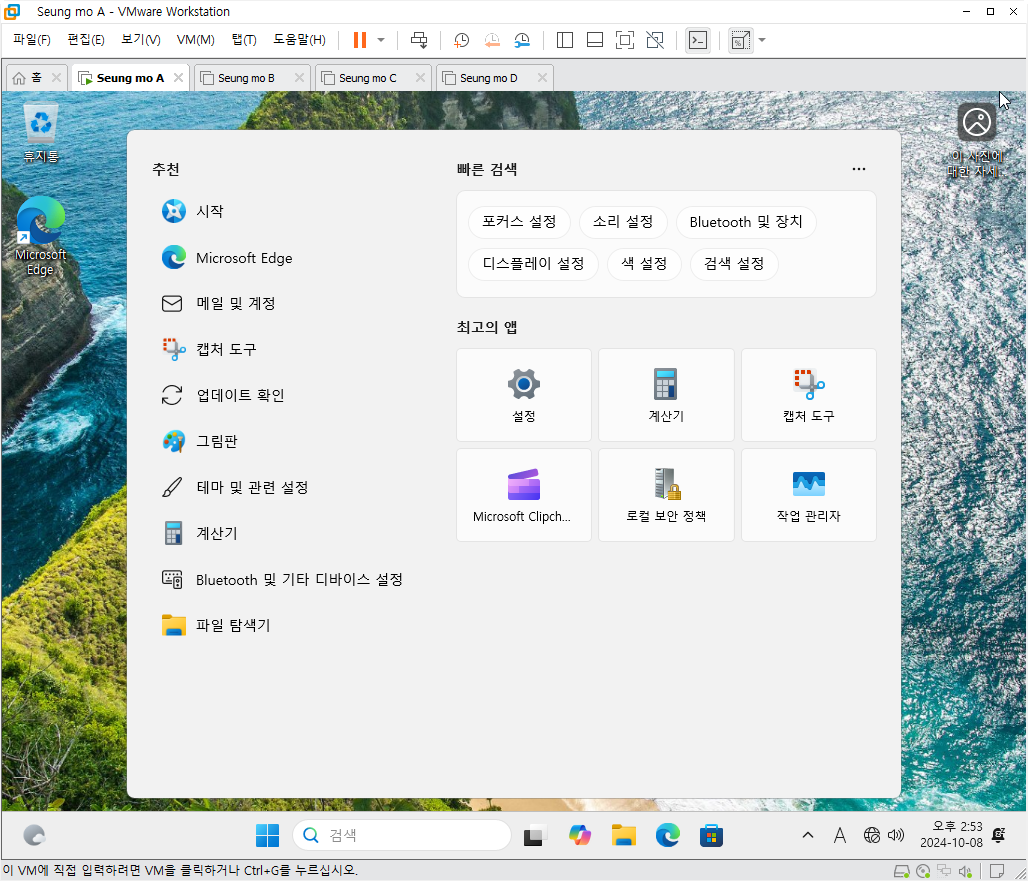Open the 설정 top app tile

524,395
